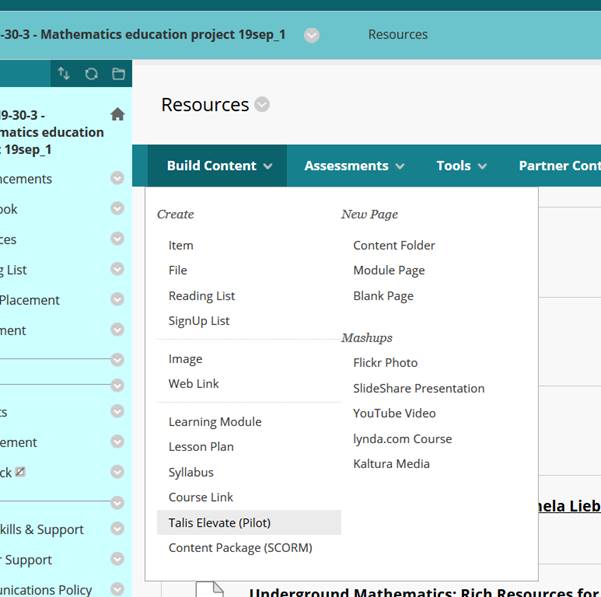Open the Skills & Support sidebar link
601x597 pixels.
tap(41, 530)
